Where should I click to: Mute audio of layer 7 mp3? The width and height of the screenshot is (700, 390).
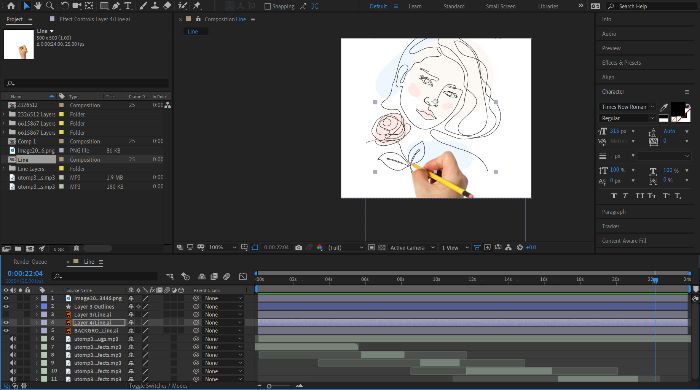coord(13,347)
